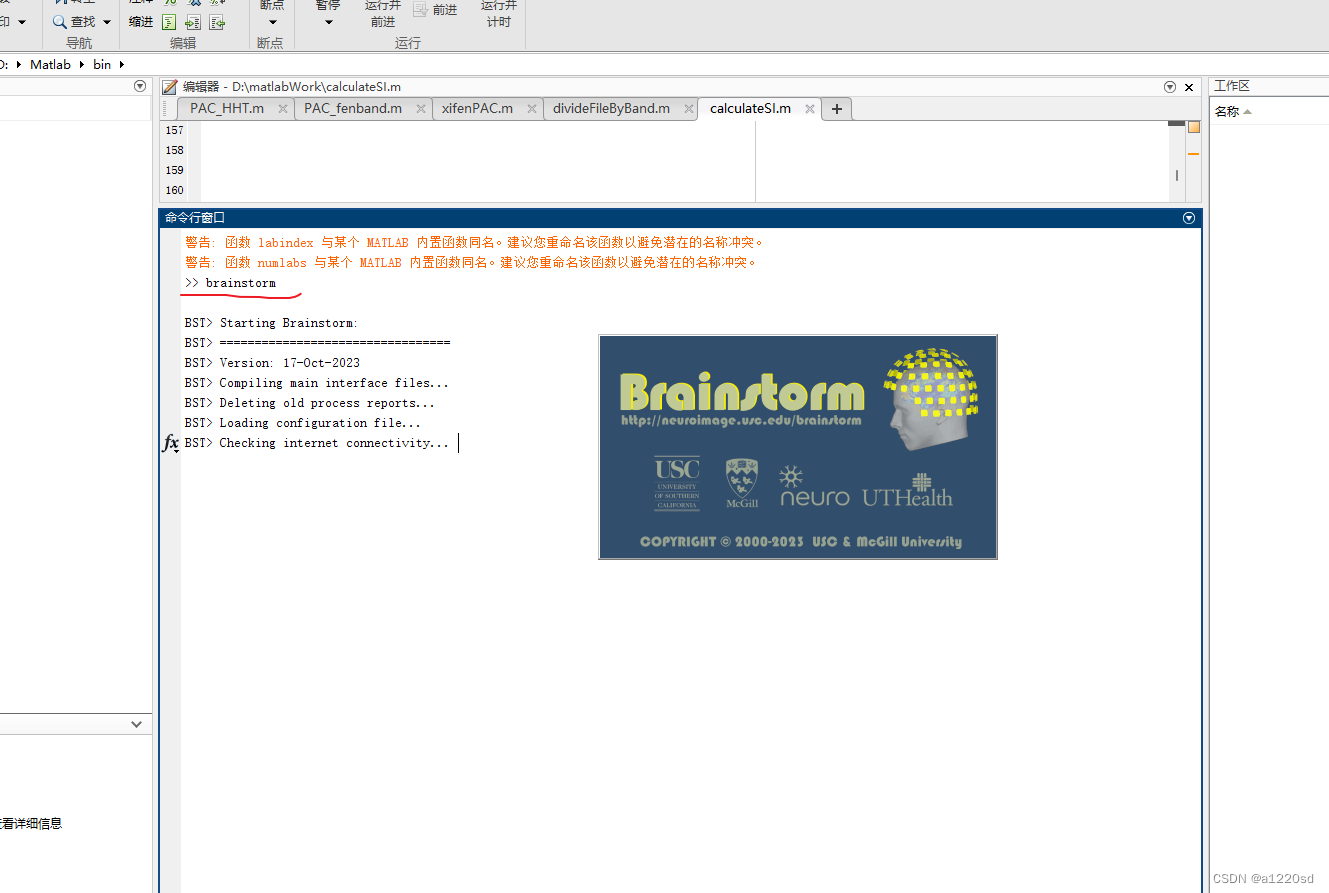Click line number 157 in editor
Viewport: 1329px width, 893px height.
click(x=174, y=130)
